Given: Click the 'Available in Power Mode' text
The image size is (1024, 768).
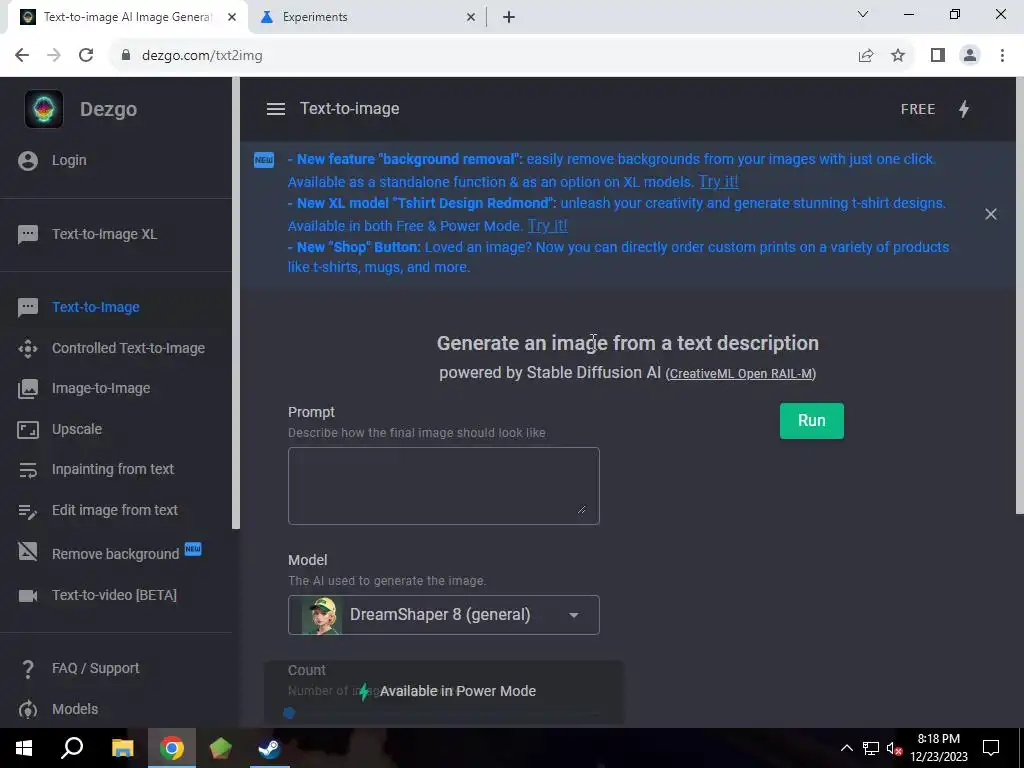Looking at the screenshot, I should (458, 692).
